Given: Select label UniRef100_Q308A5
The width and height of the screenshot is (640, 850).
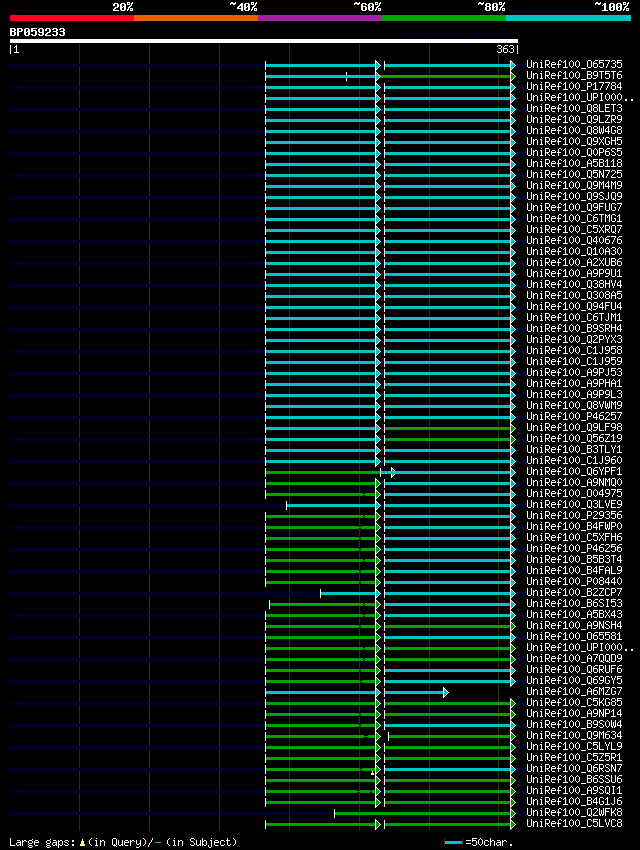Looking at the screenshot, I should tap(574, 295).
